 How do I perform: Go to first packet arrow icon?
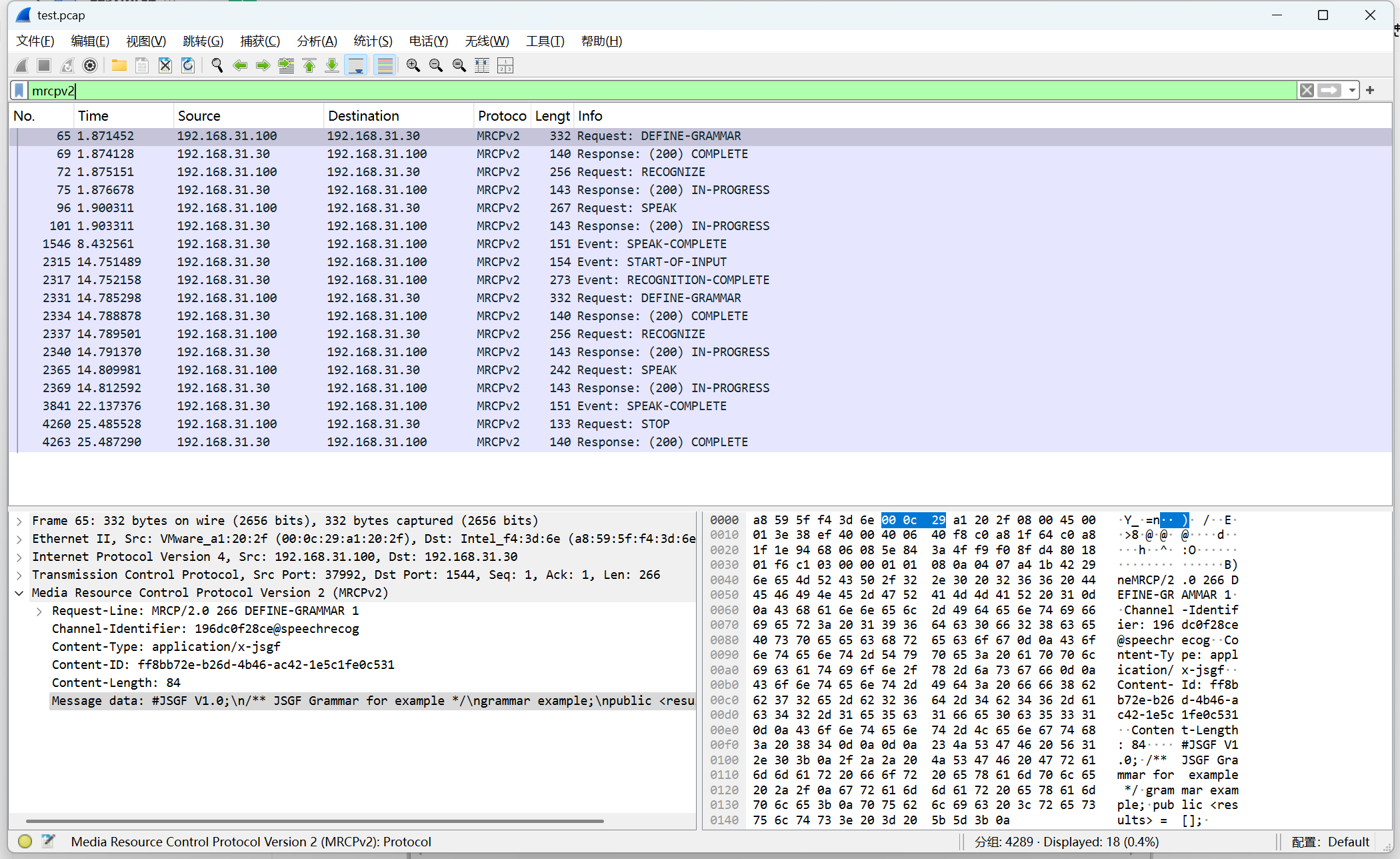309,65
